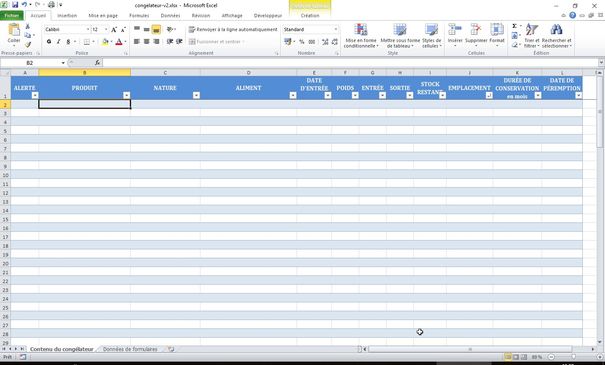Open Standard number format dropdown
This screenshot has height=365, width=605.
[336, 29]
